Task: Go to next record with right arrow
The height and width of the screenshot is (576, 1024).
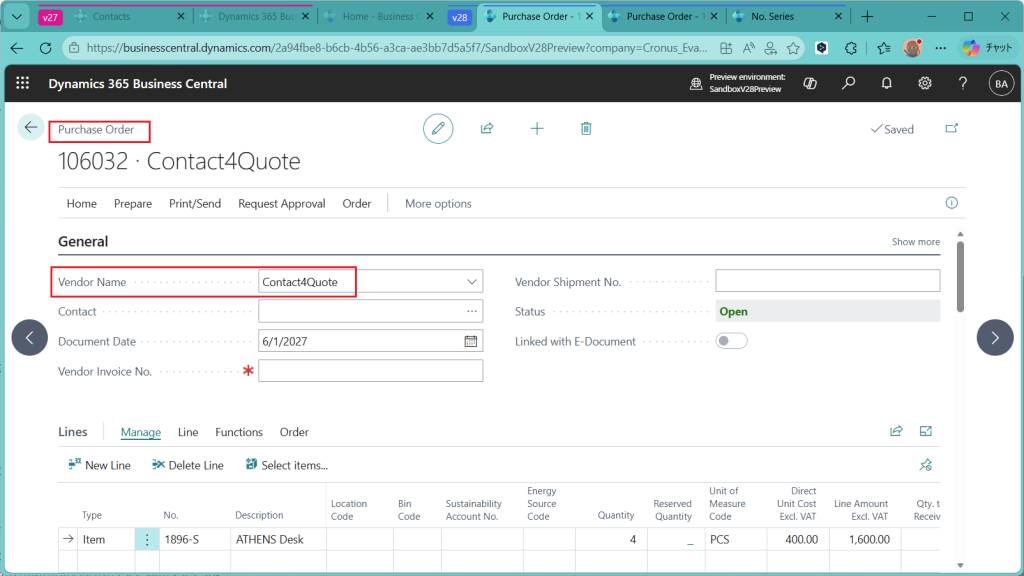Action: [994, 338]
